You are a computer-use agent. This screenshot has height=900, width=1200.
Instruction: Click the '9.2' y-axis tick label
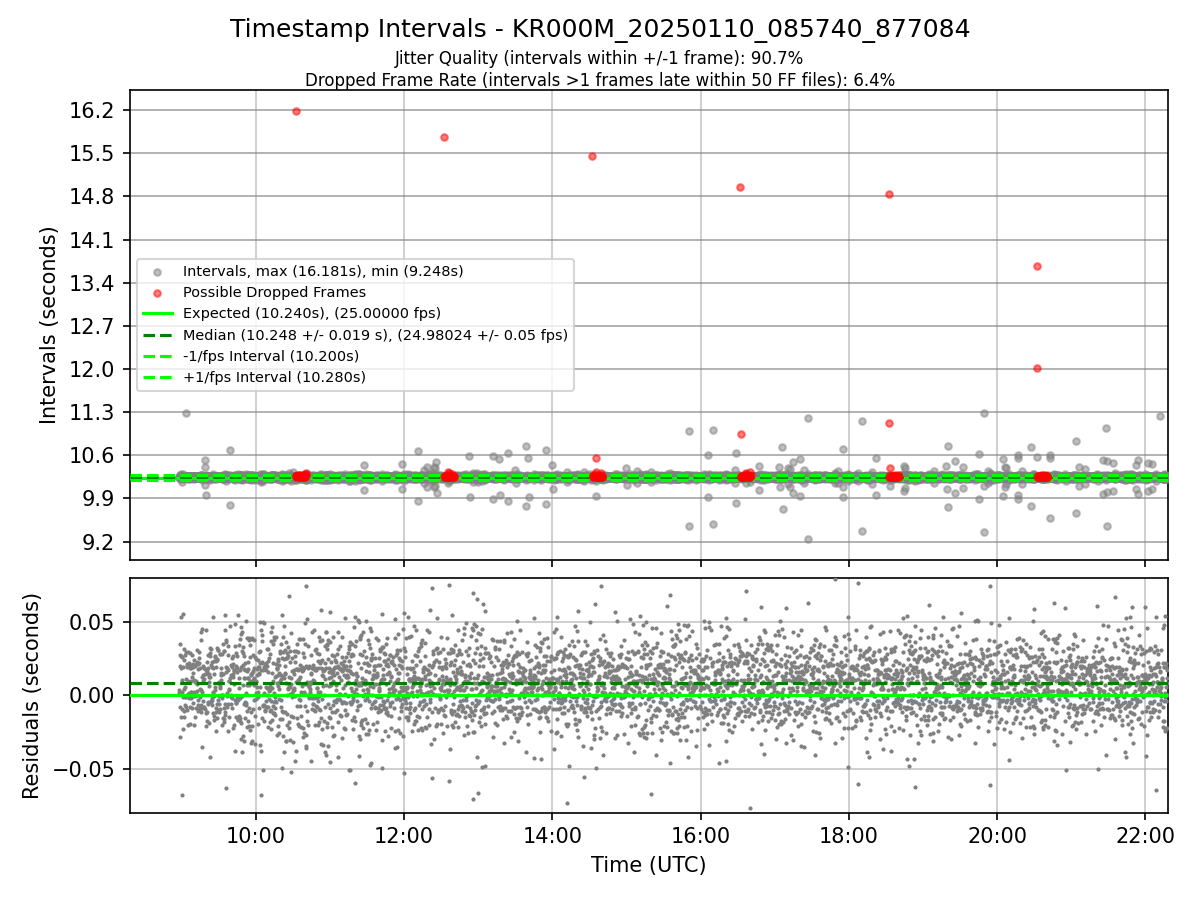point(98,542)
